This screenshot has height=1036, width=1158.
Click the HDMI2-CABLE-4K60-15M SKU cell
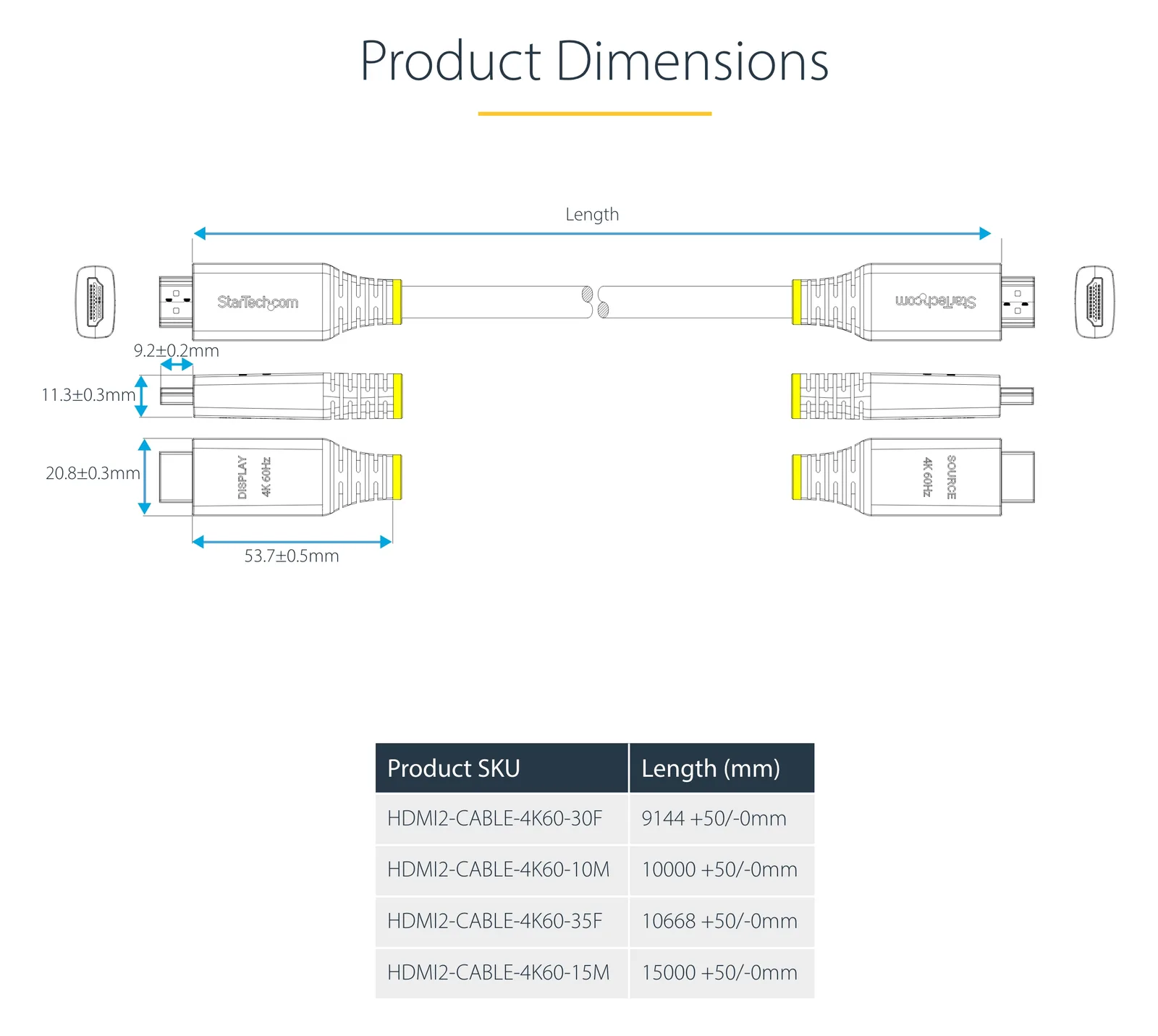pos(502,973)
